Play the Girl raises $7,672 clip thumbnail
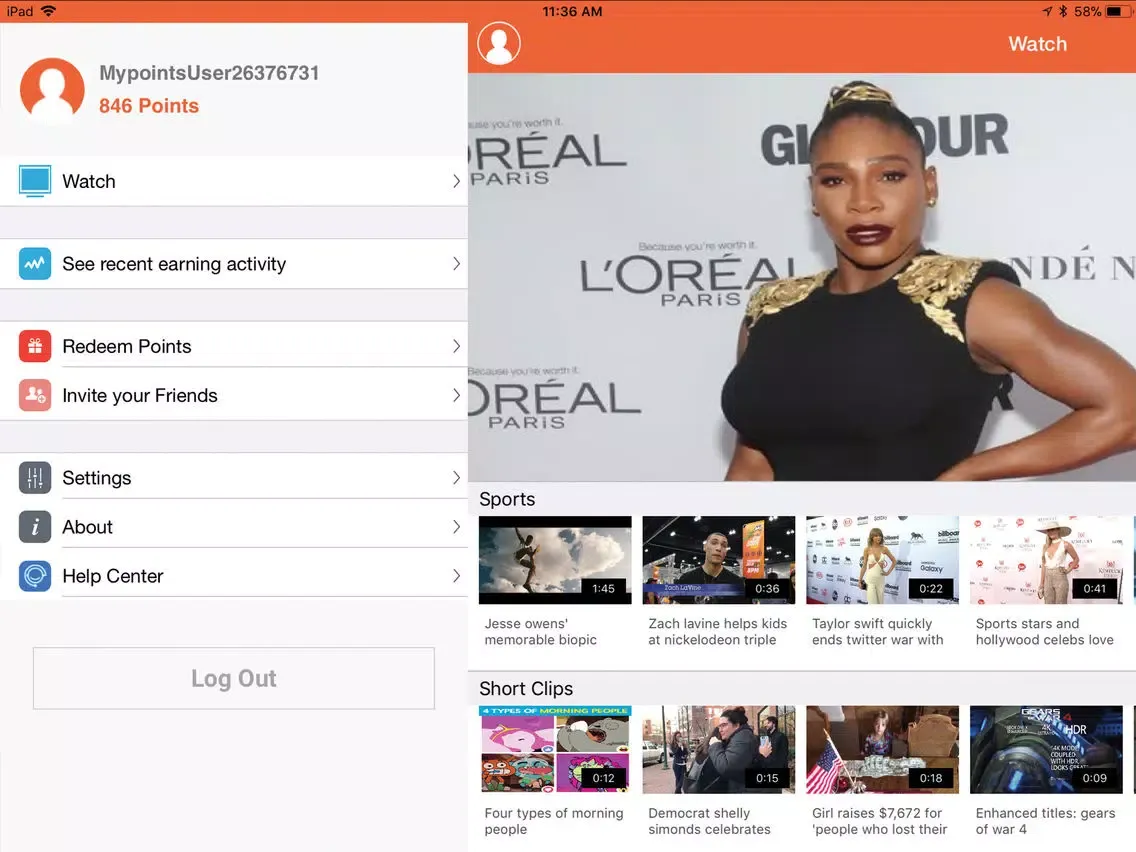The height and width of the screenshot is (852, 1136). point(882,750)
